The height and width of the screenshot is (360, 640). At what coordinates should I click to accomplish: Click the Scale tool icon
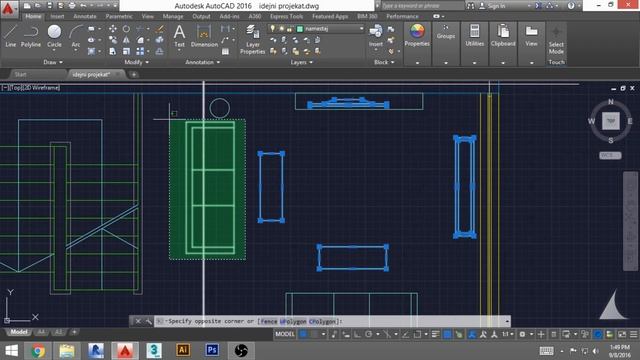tap(126, 51)
